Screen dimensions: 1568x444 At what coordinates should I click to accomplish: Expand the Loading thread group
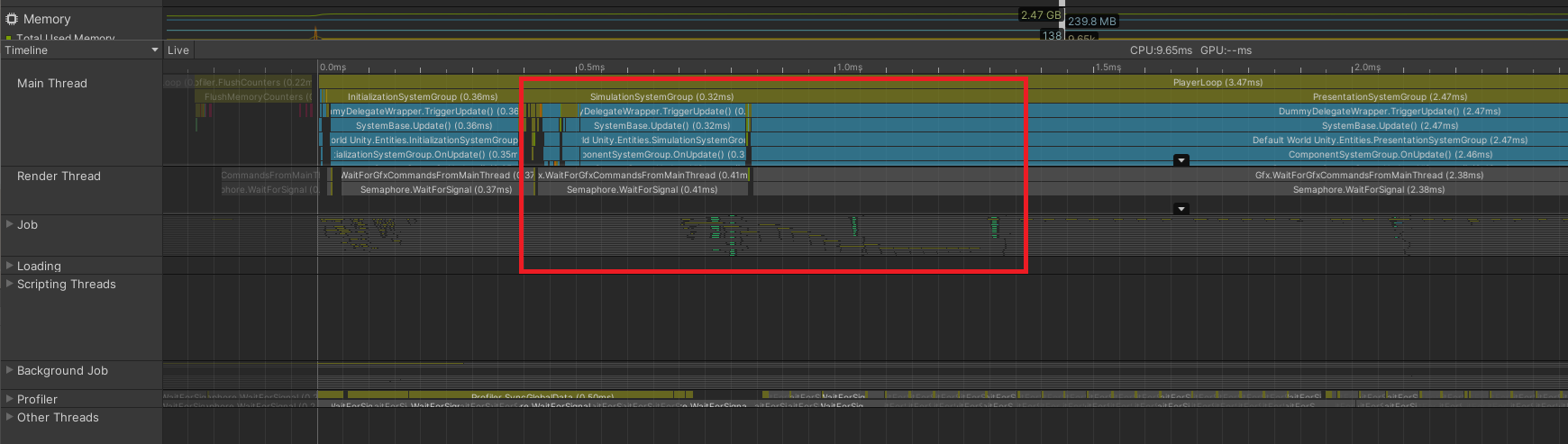coord(9,266)
